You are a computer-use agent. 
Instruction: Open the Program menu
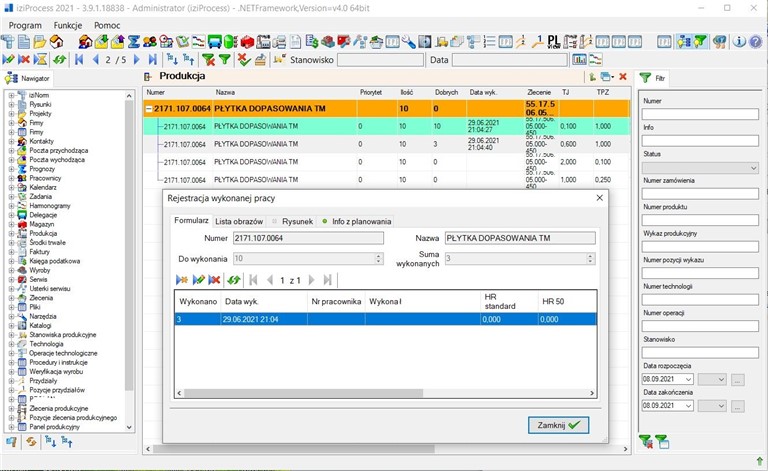pos(25,25)
